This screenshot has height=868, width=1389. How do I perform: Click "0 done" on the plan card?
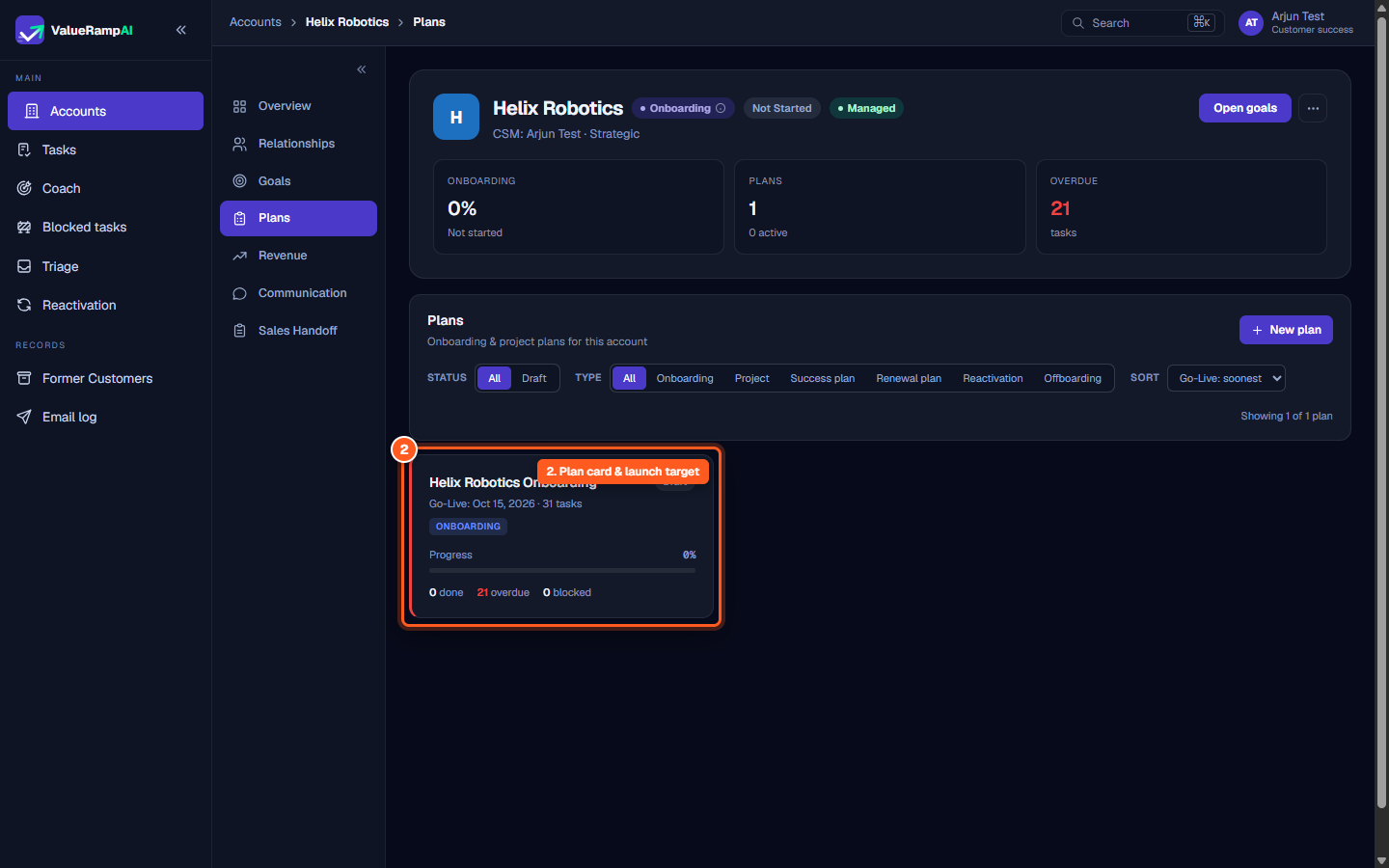click(447, 592)
